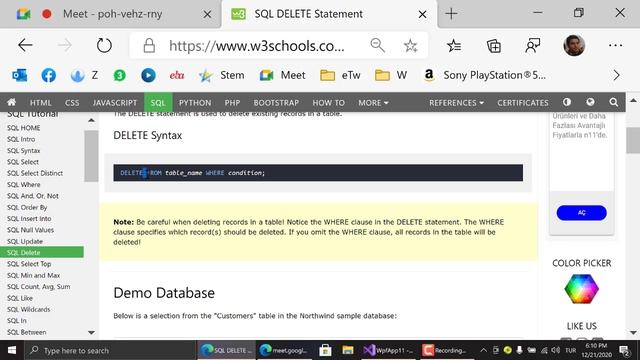Open HOW TO in the navbar
The height and width of the screenshot is (360, 640).
pos(329,103)
